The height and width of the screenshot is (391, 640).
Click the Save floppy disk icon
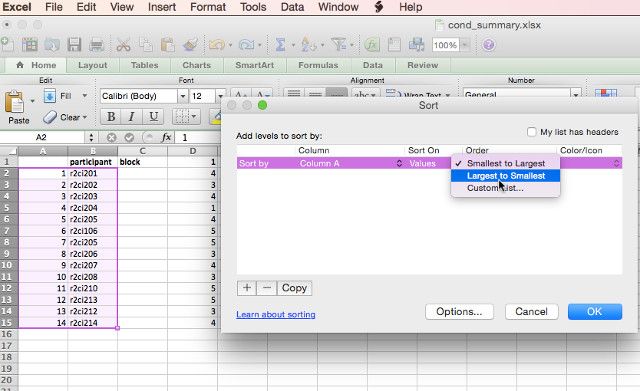click(74, 44)
